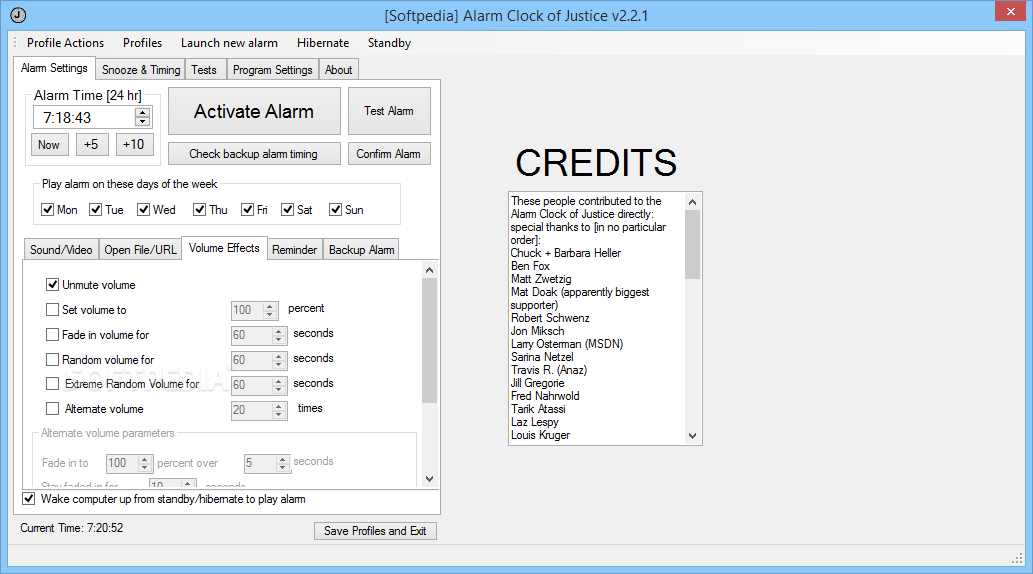Viewport: 1033px width, 574px height.
Task: Uncheck the Mon day checkbox
Action: tap(47, 210)
